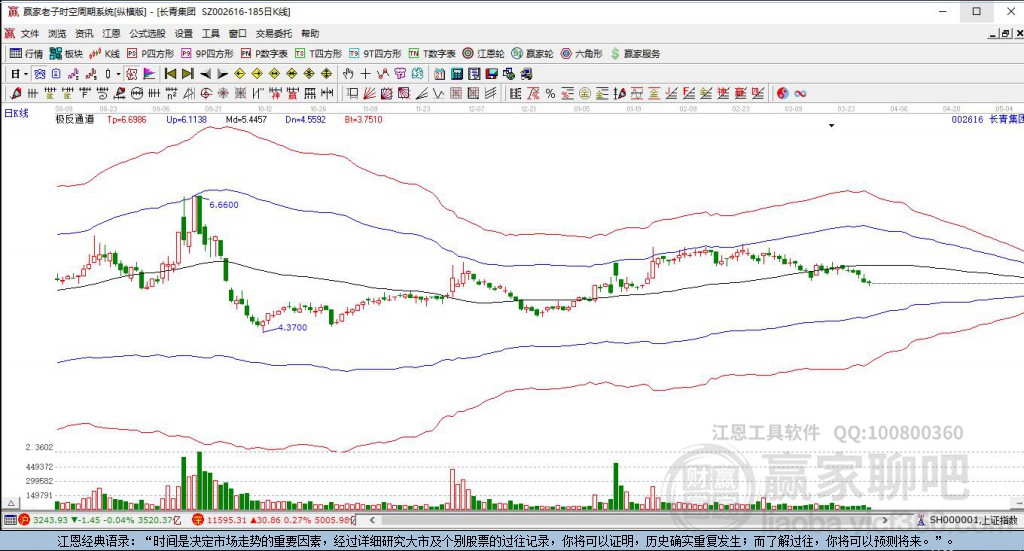Screen dimensions: 1024x551
Task: Click small black triangle marker atop chart
Action: point(831,125)
